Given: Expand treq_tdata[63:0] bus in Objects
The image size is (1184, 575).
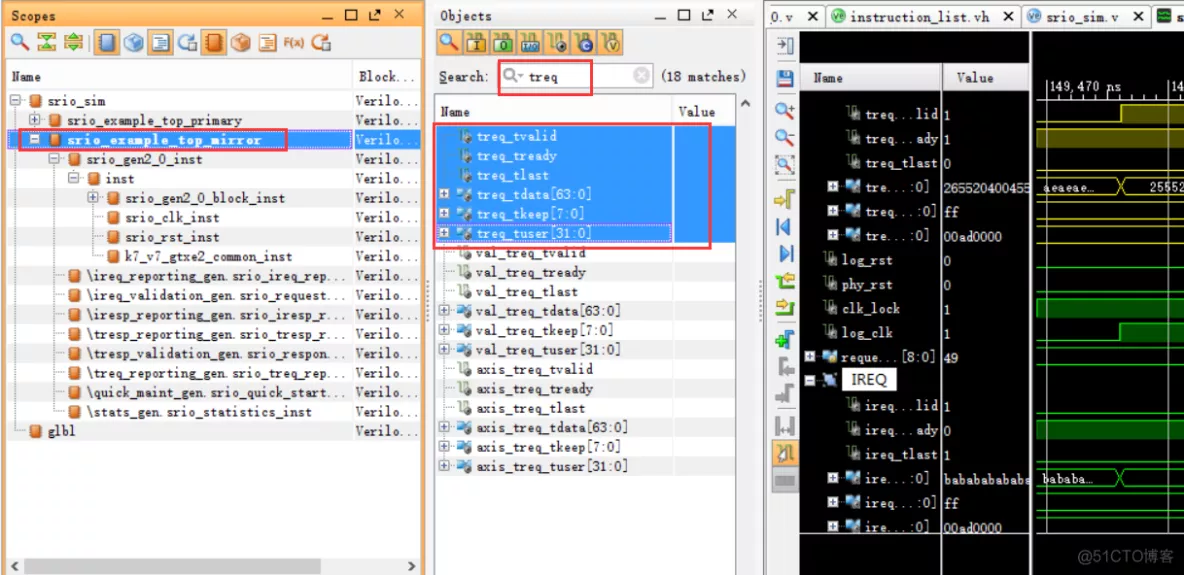Looking at the screenshot, I should tap(444, 194).
